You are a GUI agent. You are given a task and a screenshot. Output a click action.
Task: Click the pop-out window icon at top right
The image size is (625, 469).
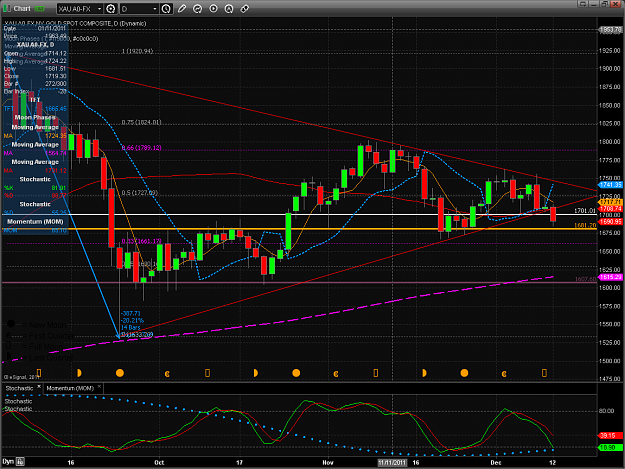click(x=583, y=4)
